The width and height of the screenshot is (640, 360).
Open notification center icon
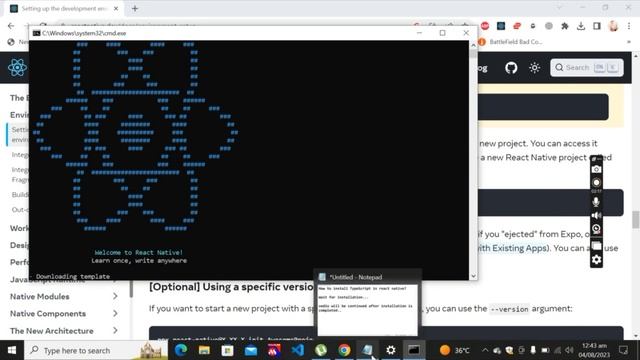point(623,350)
